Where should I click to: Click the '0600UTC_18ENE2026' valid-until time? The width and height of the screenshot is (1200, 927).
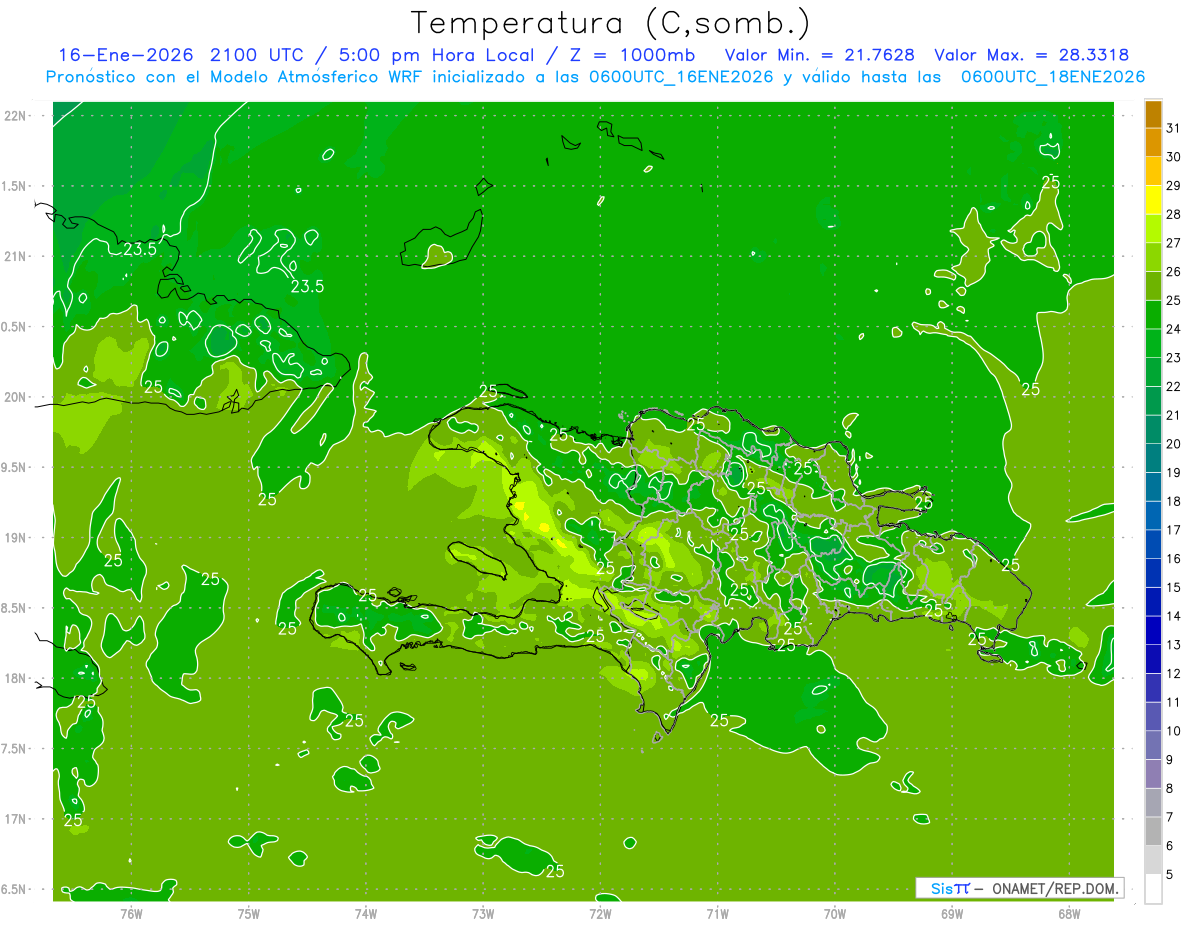1053,77
